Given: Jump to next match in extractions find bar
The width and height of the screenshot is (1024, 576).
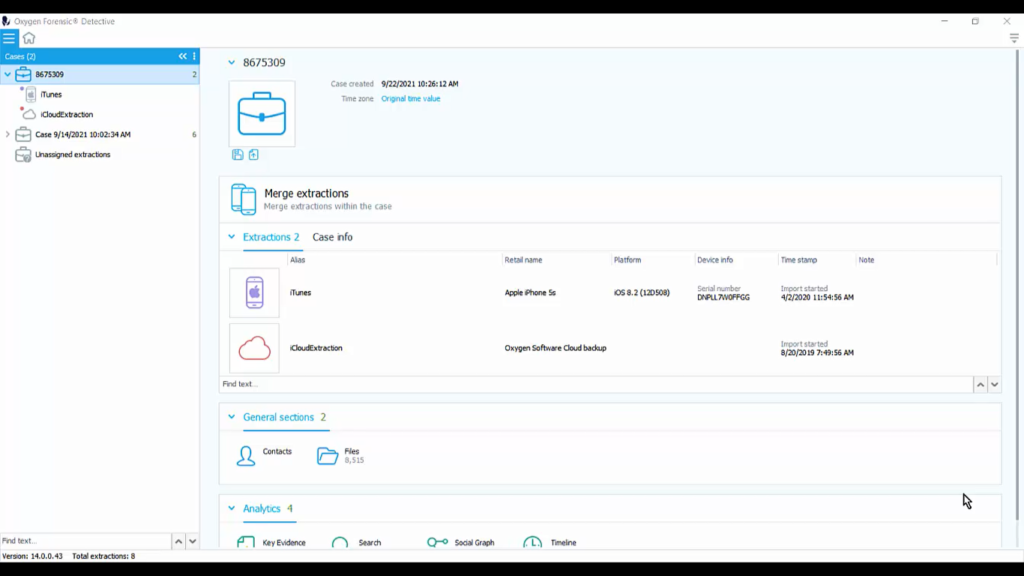Looking at the screenshot, I should tap(994, 385).
